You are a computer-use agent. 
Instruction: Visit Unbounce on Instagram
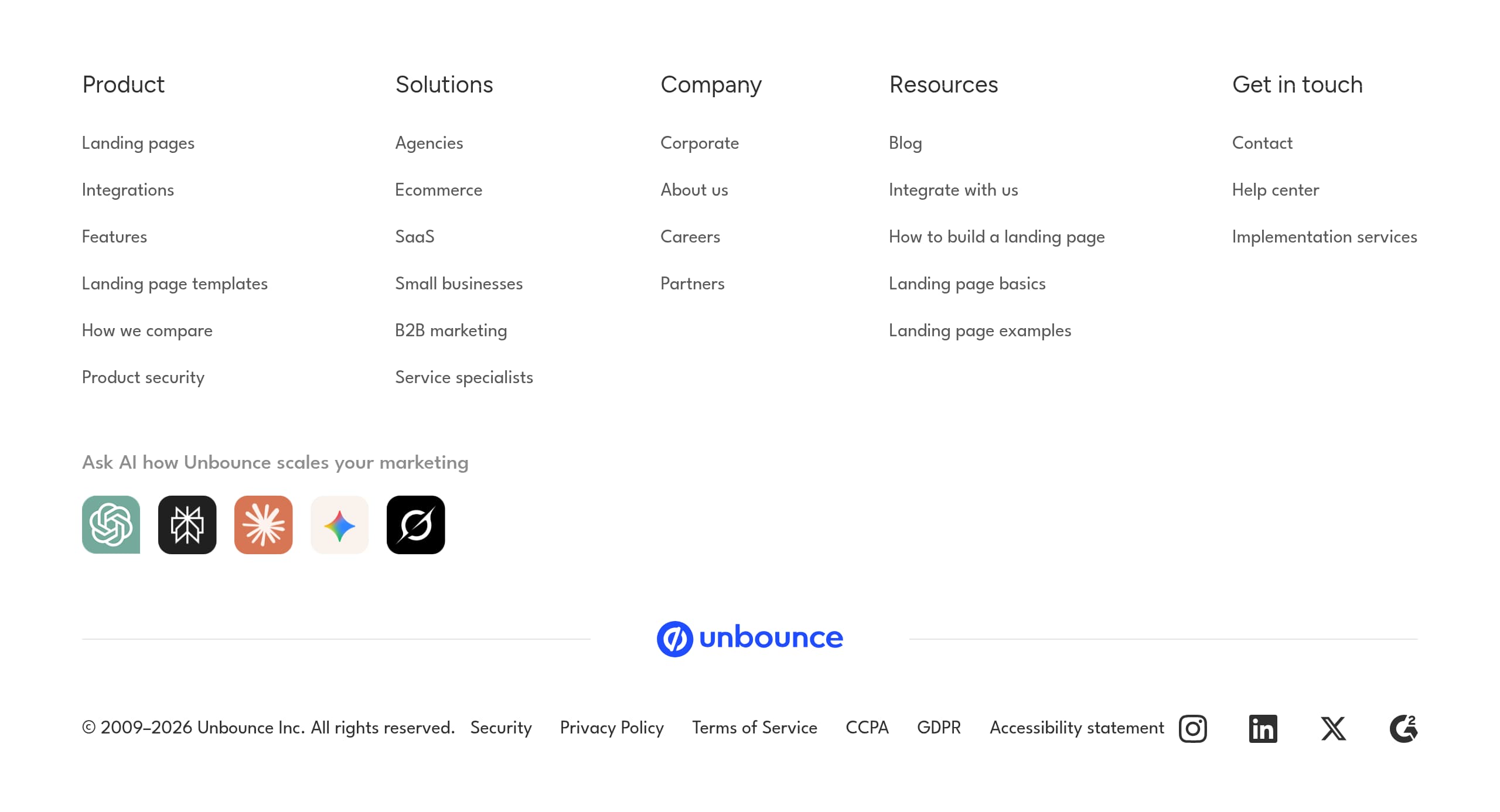[x=1192, y=728]
